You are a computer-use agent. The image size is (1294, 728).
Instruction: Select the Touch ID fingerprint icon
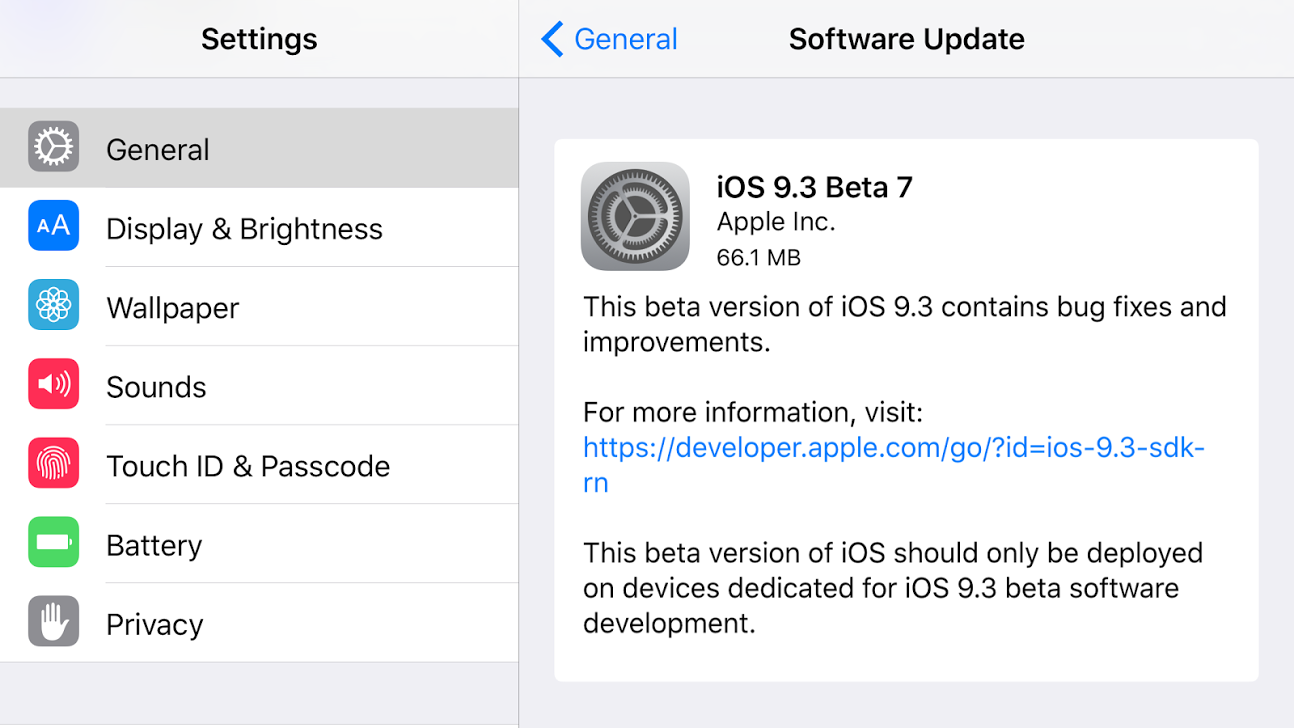(53, 464)
